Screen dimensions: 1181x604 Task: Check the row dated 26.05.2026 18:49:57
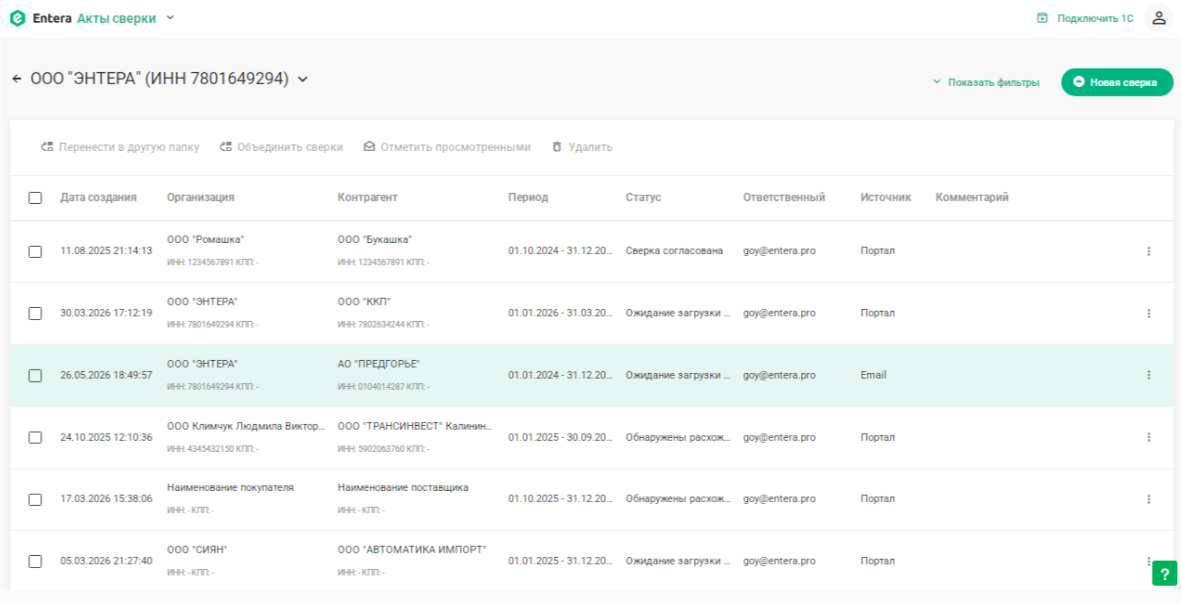coord(35,375)
